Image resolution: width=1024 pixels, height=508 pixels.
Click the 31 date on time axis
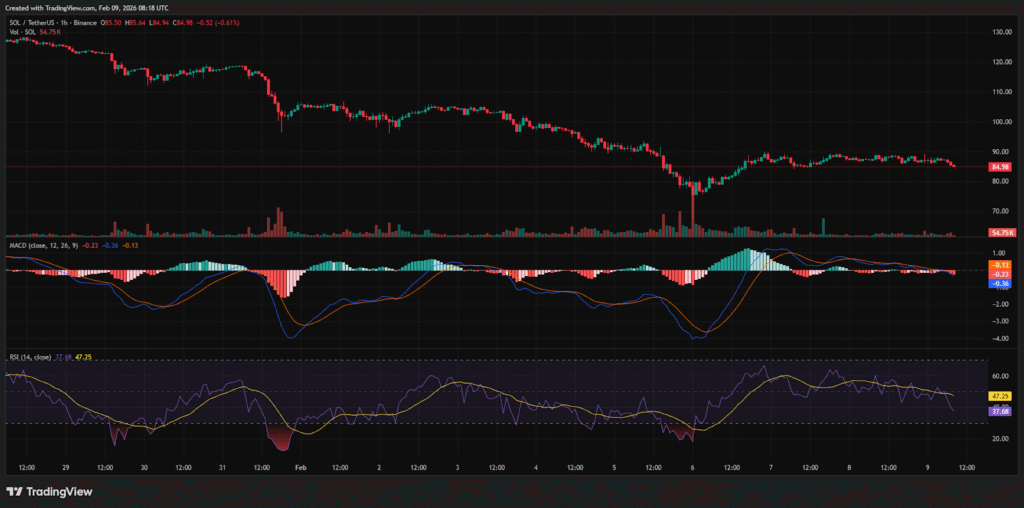[223, 466]
